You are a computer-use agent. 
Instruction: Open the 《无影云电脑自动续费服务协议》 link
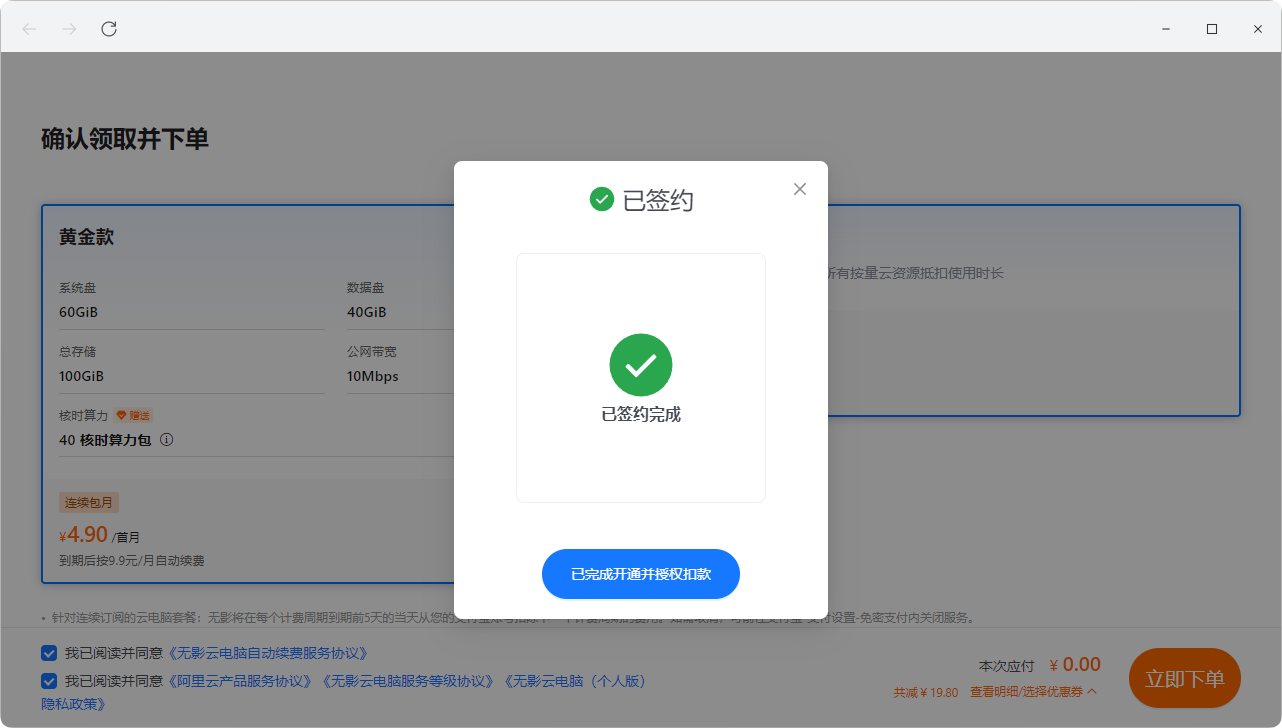click(268, 653)
